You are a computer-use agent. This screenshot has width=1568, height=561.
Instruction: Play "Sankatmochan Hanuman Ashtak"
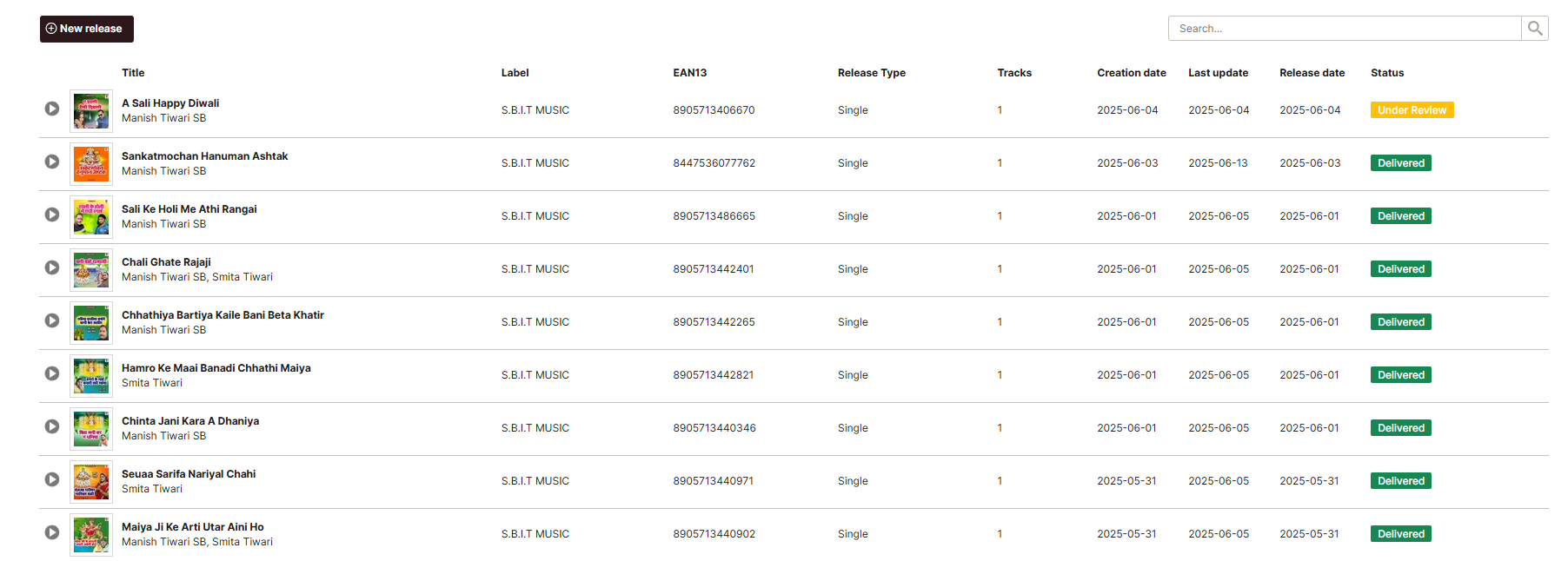[x=52, y=163]
